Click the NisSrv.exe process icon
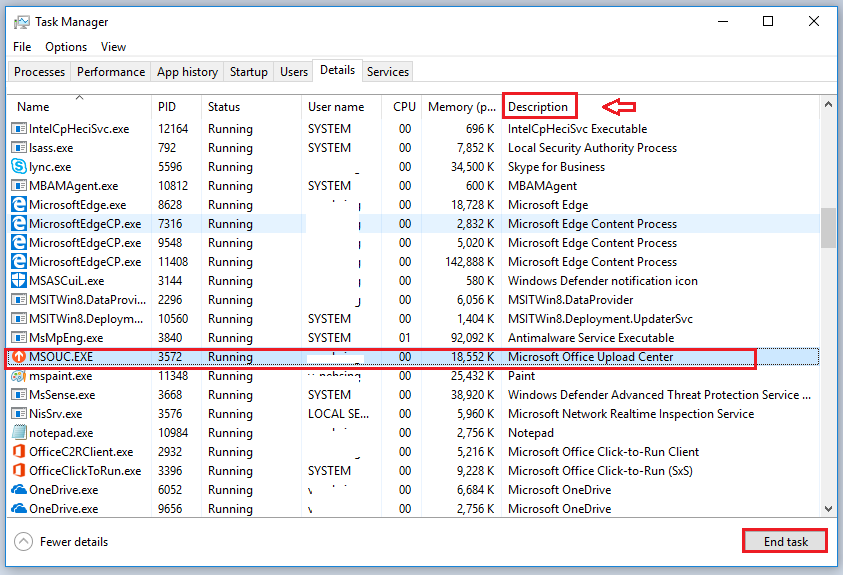The width and height of the screenshot is (843, 575). point(19,414)
